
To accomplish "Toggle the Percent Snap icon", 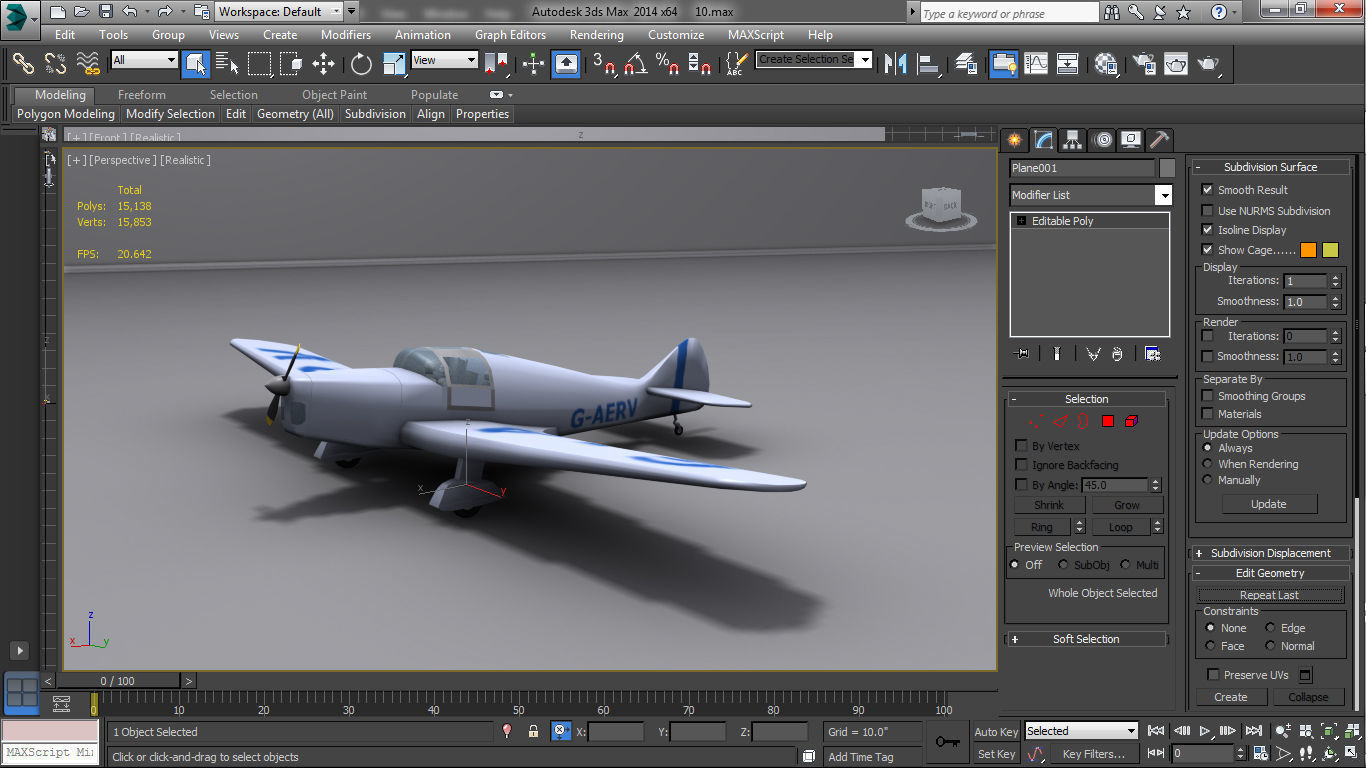I will [x=668, y=64].
